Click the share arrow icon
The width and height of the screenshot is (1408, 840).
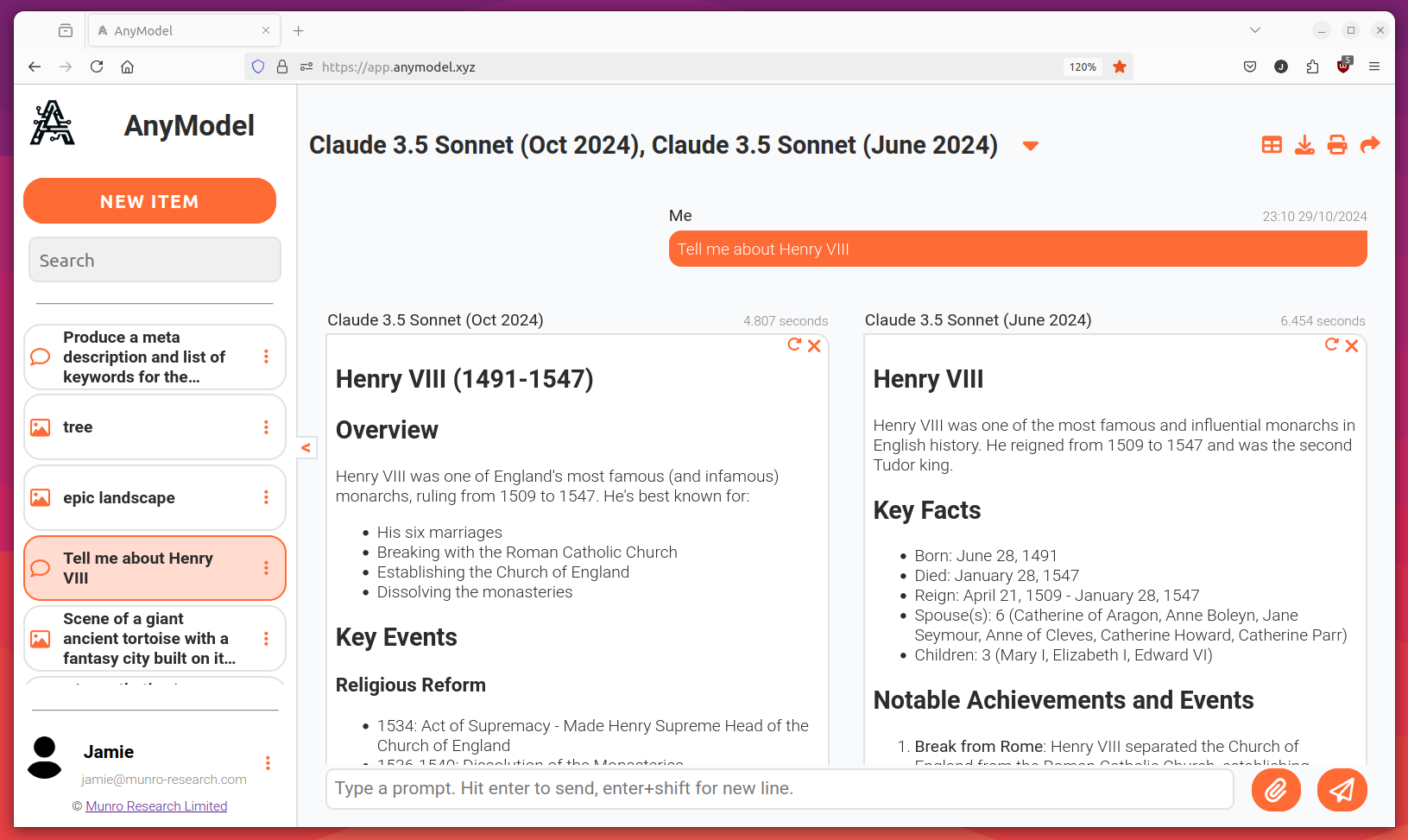1370,145
